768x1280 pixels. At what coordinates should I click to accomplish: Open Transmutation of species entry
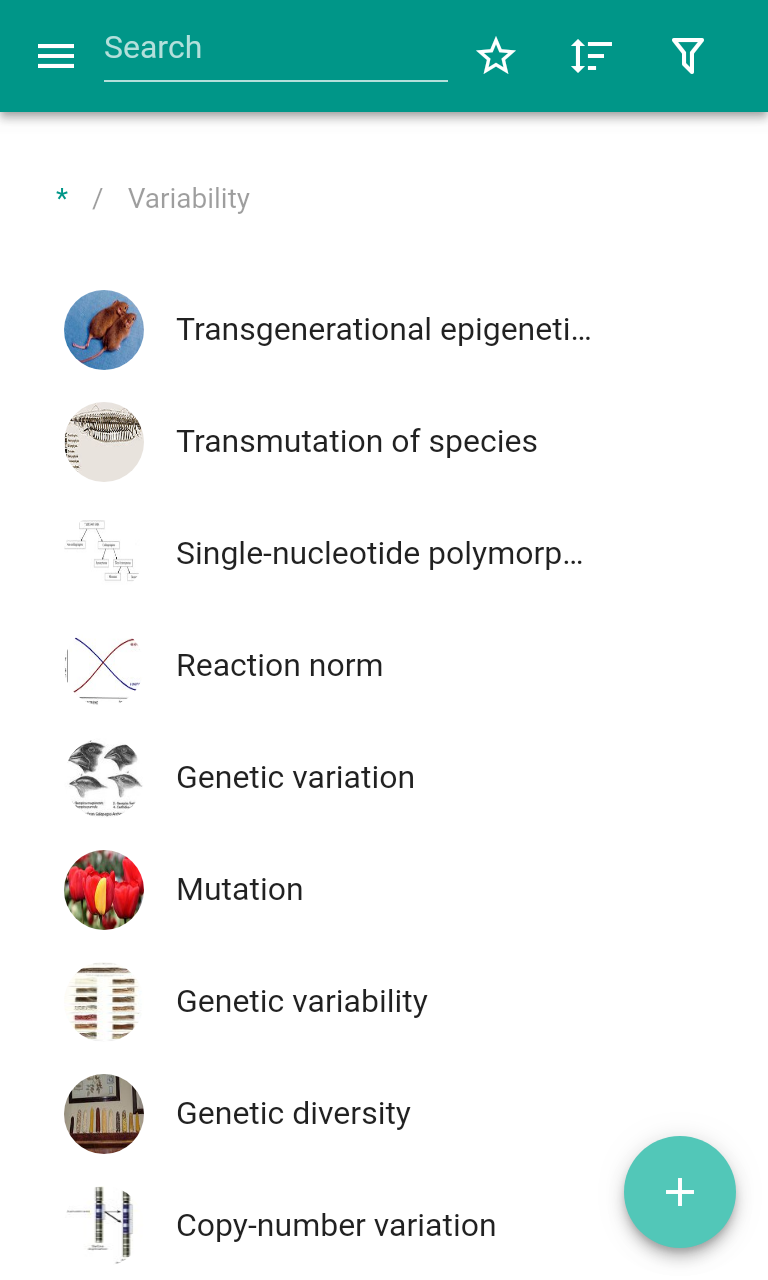click(x=357, y=442)
